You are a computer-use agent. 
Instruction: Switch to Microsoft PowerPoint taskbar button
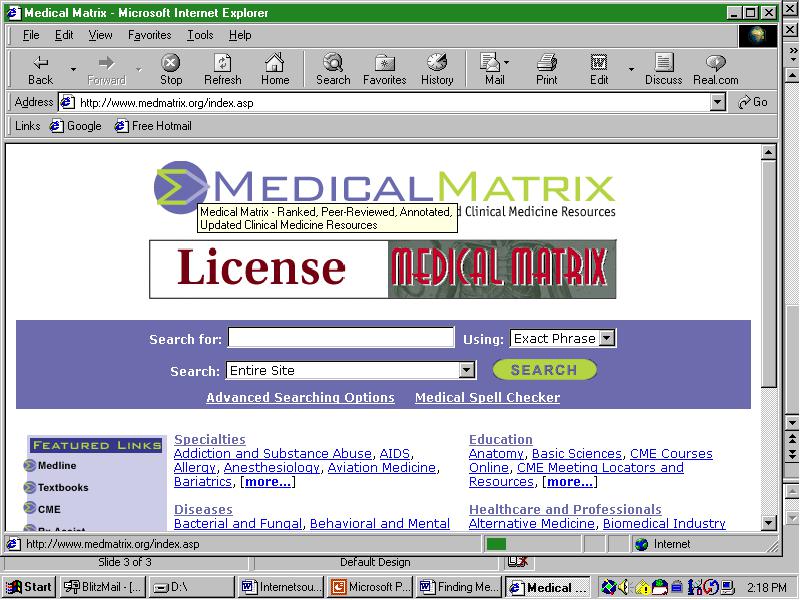pyautogui.click(x=371, y=587)
